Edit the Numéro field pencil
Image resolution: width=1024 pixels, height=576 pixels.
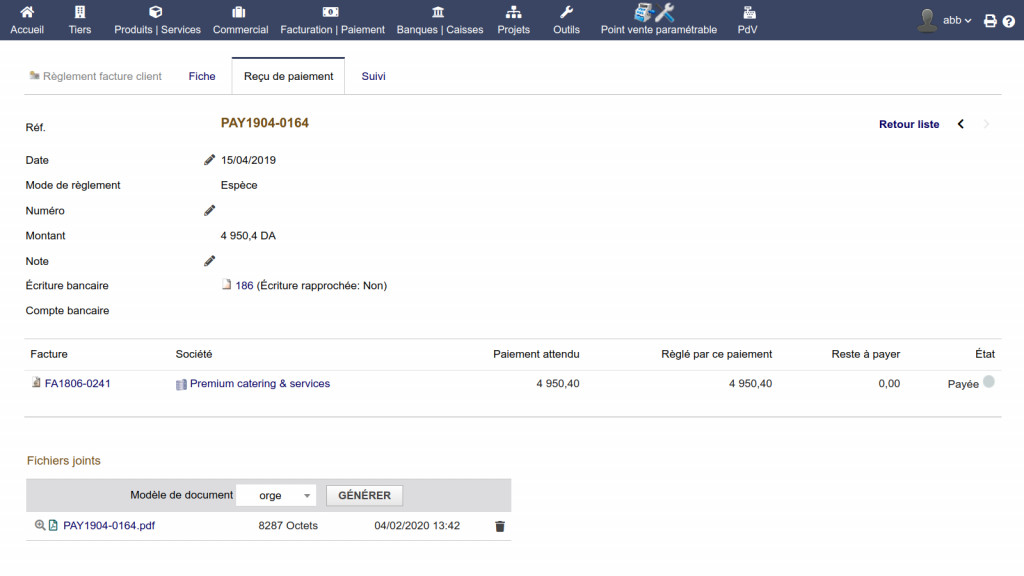[209, 210]
